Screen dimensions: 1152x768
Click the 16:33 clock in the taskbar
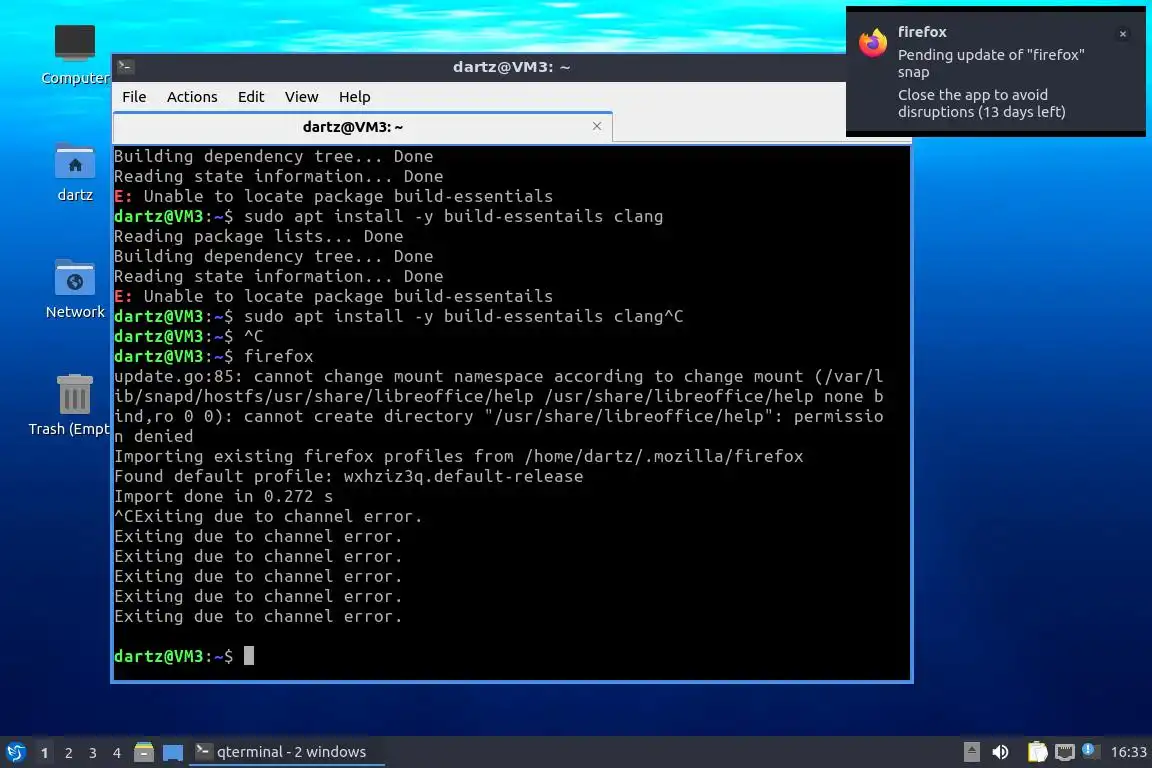click(x=1128, y=752)
